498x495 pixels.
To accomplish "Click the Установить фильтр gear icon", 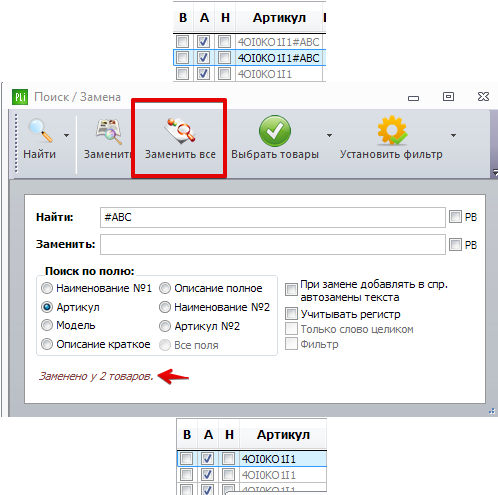I will coord(392,131).
